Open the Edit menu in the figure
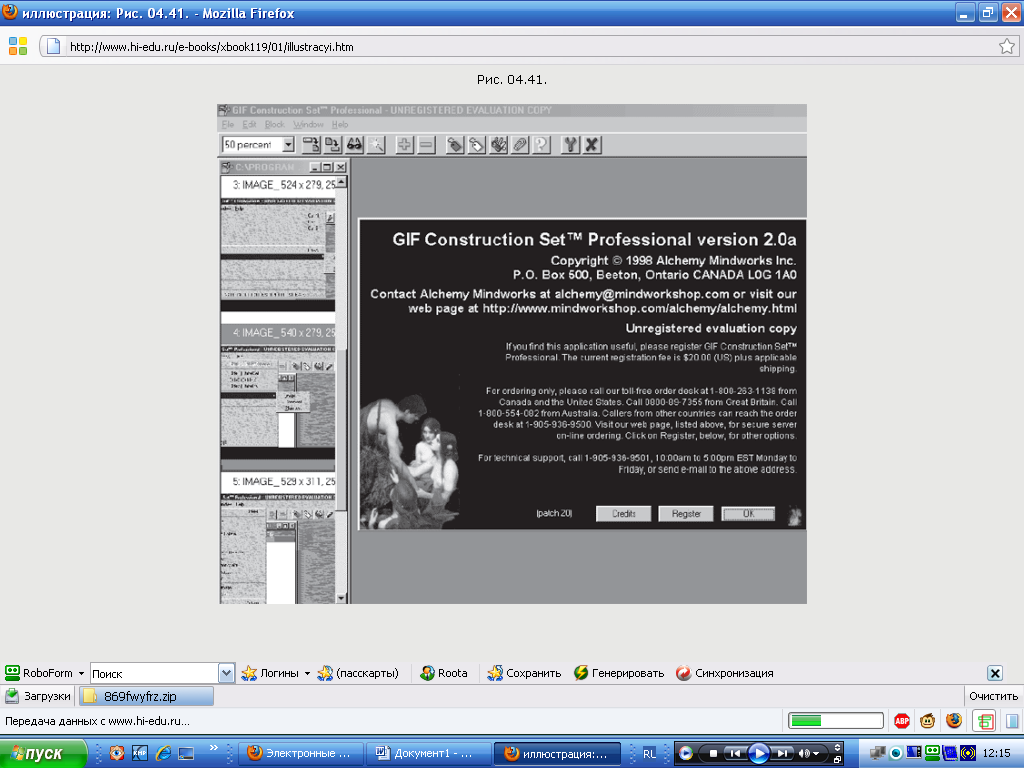Screen dimensions: 1024x768 point(249,124)
